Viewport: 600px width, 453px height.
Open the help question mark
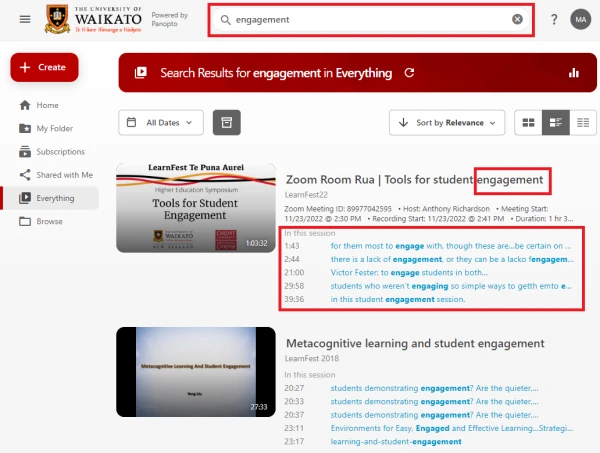pyautogui.click(x=554, y=19)
